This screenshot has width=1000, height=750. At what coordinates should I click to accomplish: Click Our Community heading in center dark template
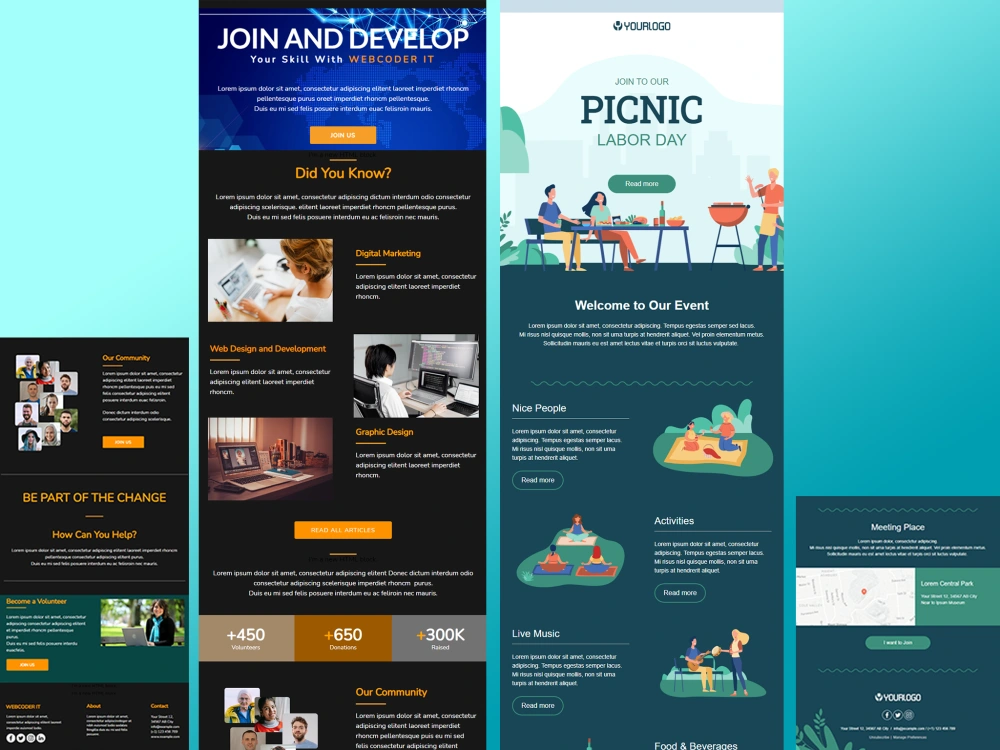pos(391,692)
